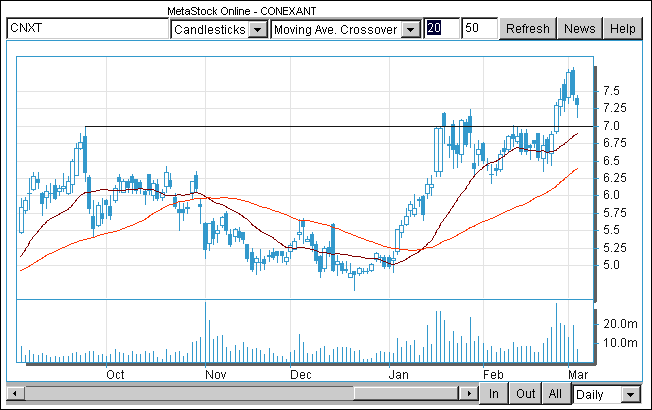Click the 10.0m volume axis label
The image size is (652, 410).
[x=620, y=343]
